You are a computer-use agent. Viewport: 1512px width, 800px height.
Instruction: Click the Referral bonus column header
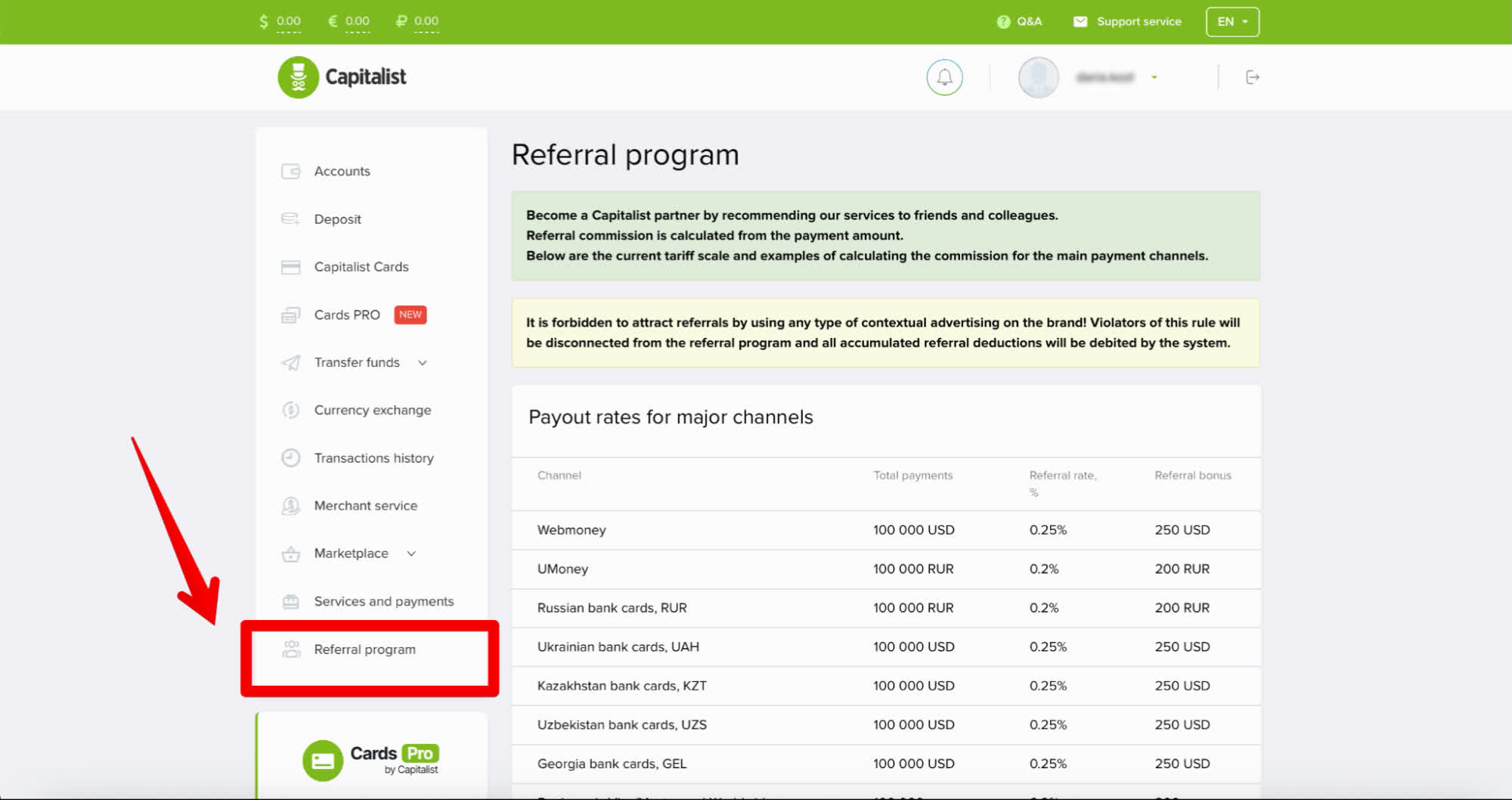(1192, 476)
